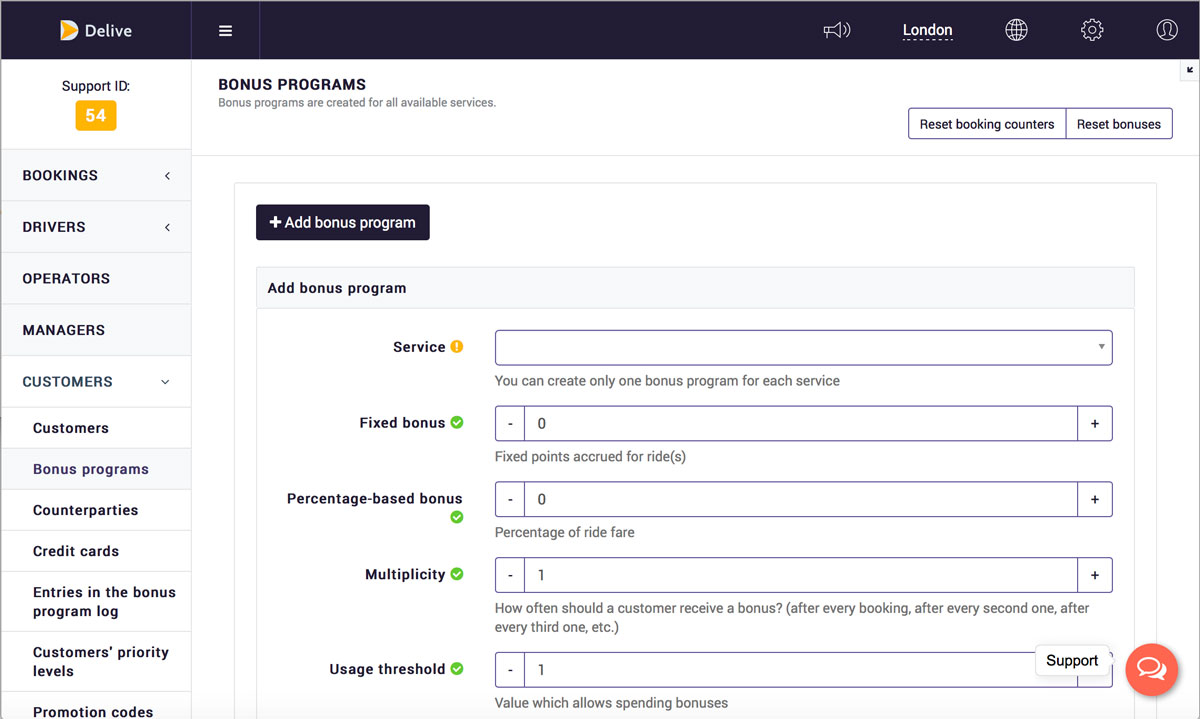Open the user profile icon
1200x719 pixels.
click(1166, 30)
